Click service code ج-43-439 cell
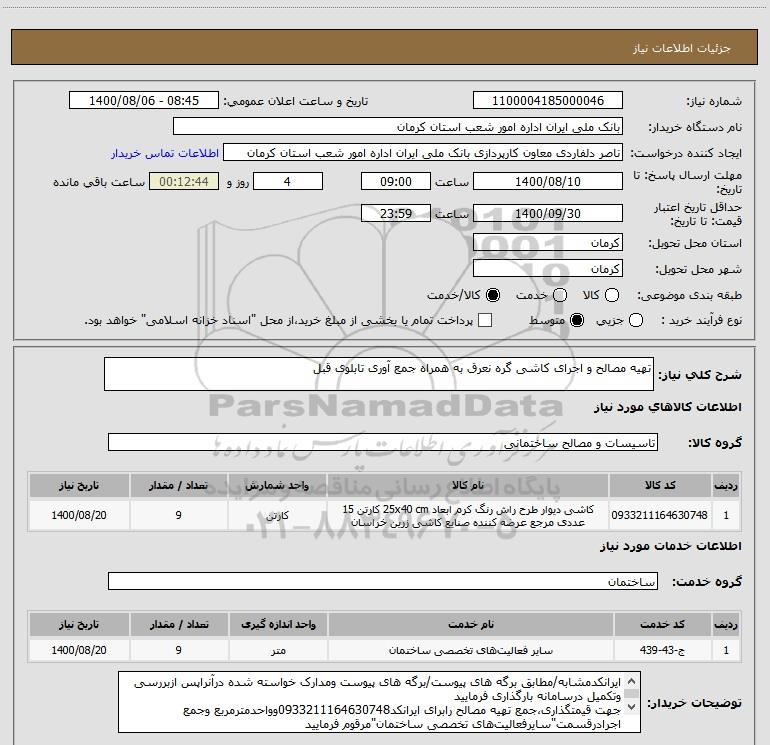 pos(662,650)
